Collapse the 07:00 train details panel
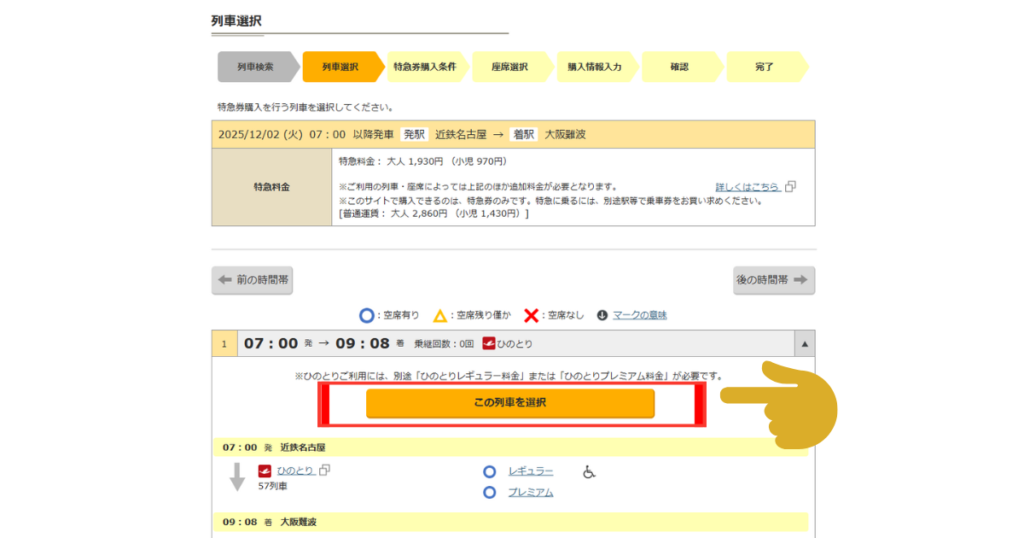 click(803, 344)
